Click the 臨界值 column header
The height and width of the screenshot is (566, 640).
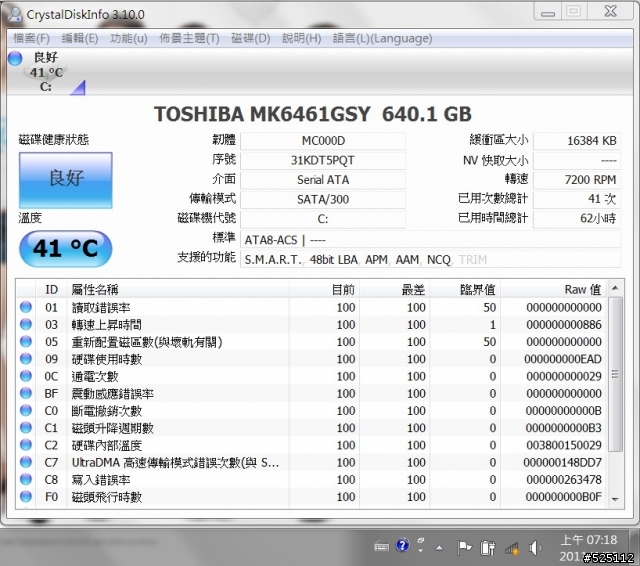coord(465,289)
